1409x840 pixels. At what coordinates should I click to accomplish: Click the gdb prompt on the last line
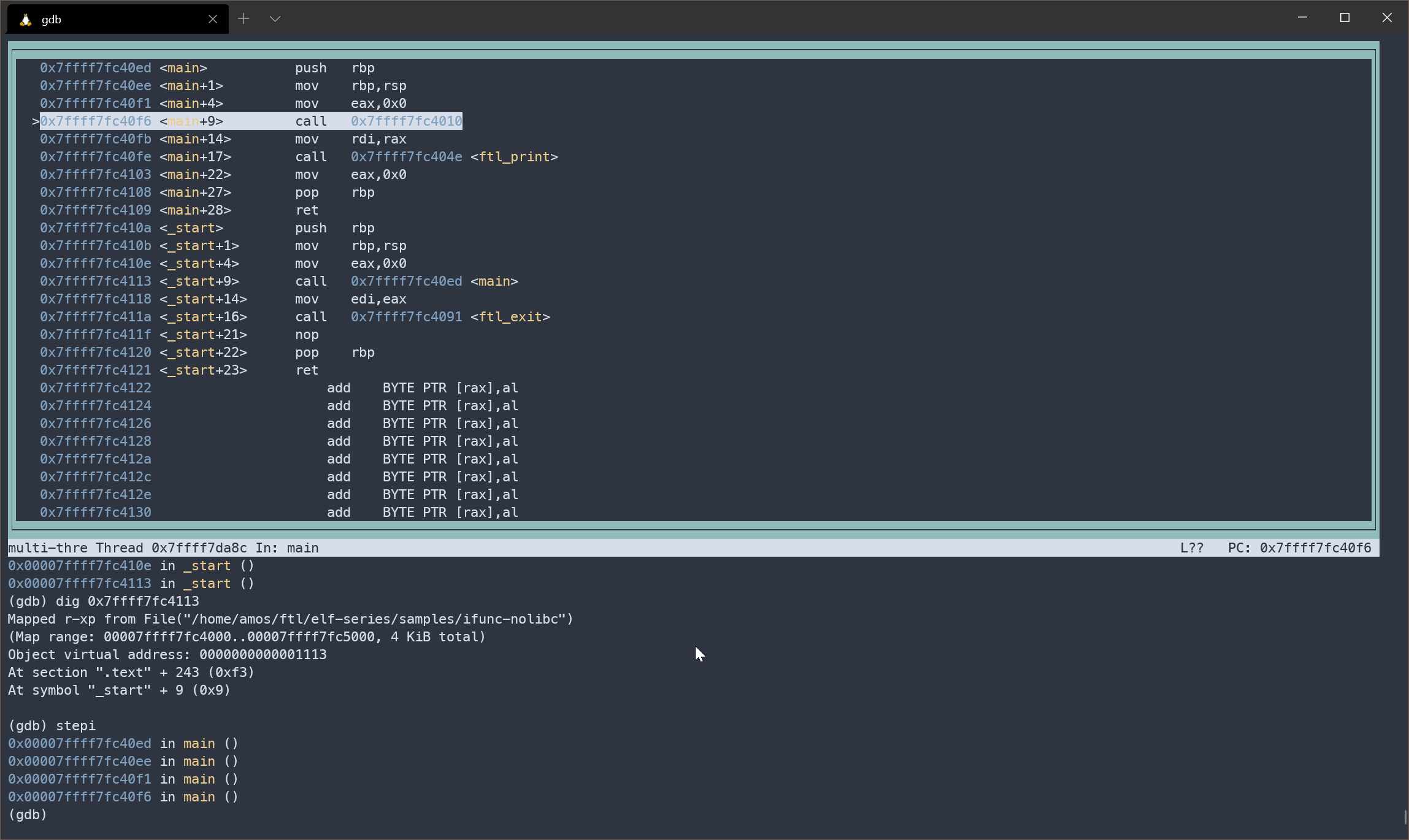tap(28, 815)
